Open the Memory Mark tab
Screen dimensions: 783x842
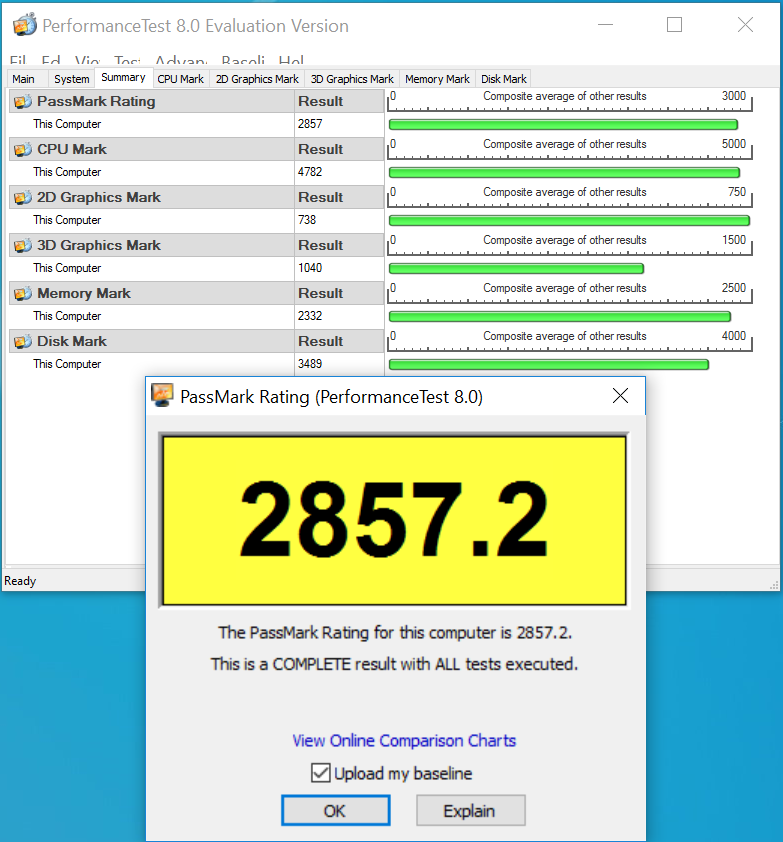click(x=437, y=79)
